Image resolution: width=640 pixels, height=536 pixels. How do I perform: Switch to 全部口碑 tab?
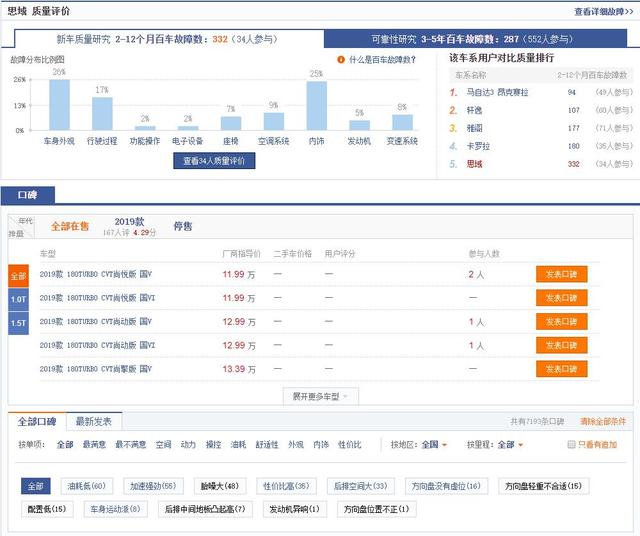click(x=37, y=422)
